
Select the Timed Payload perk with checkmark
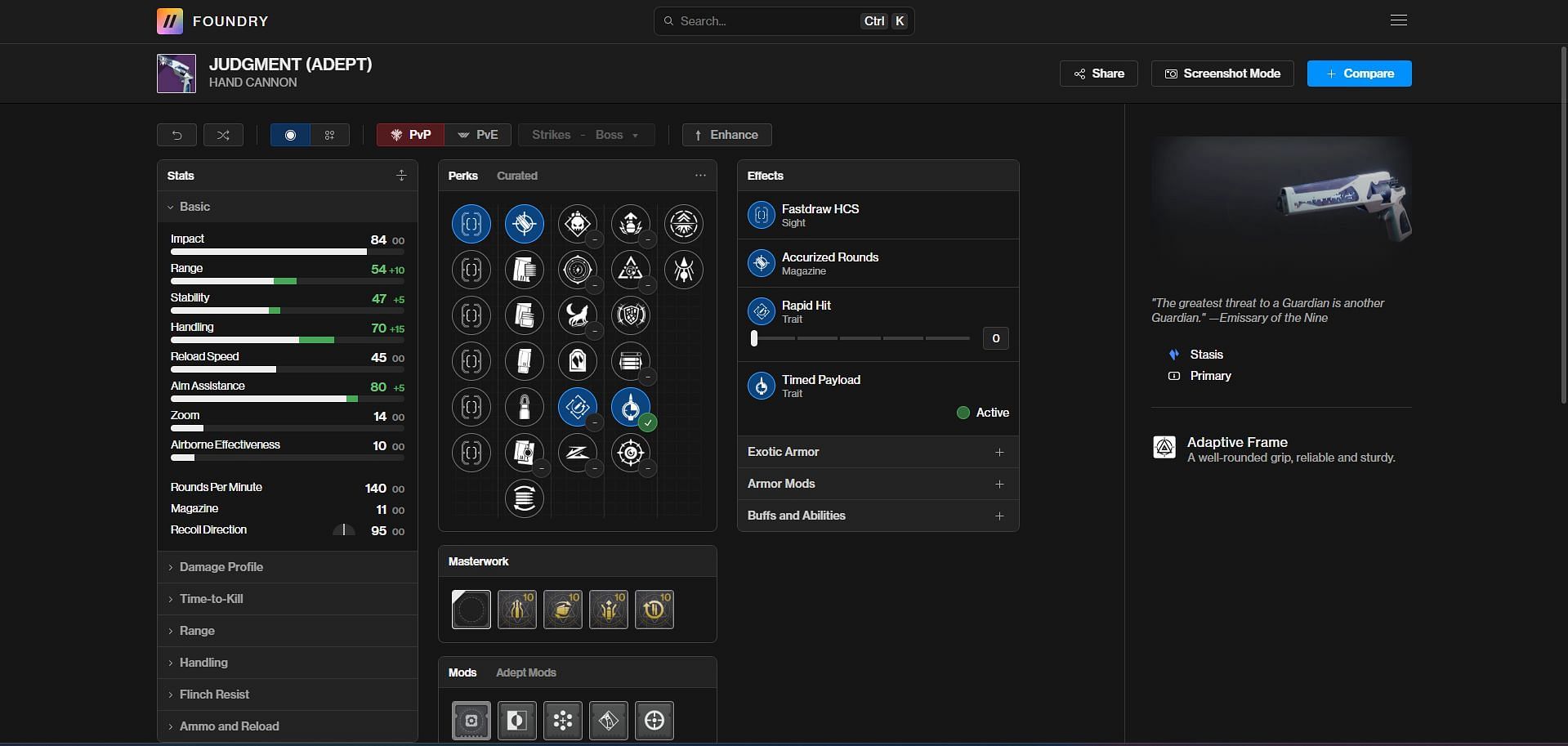[631, 407]
